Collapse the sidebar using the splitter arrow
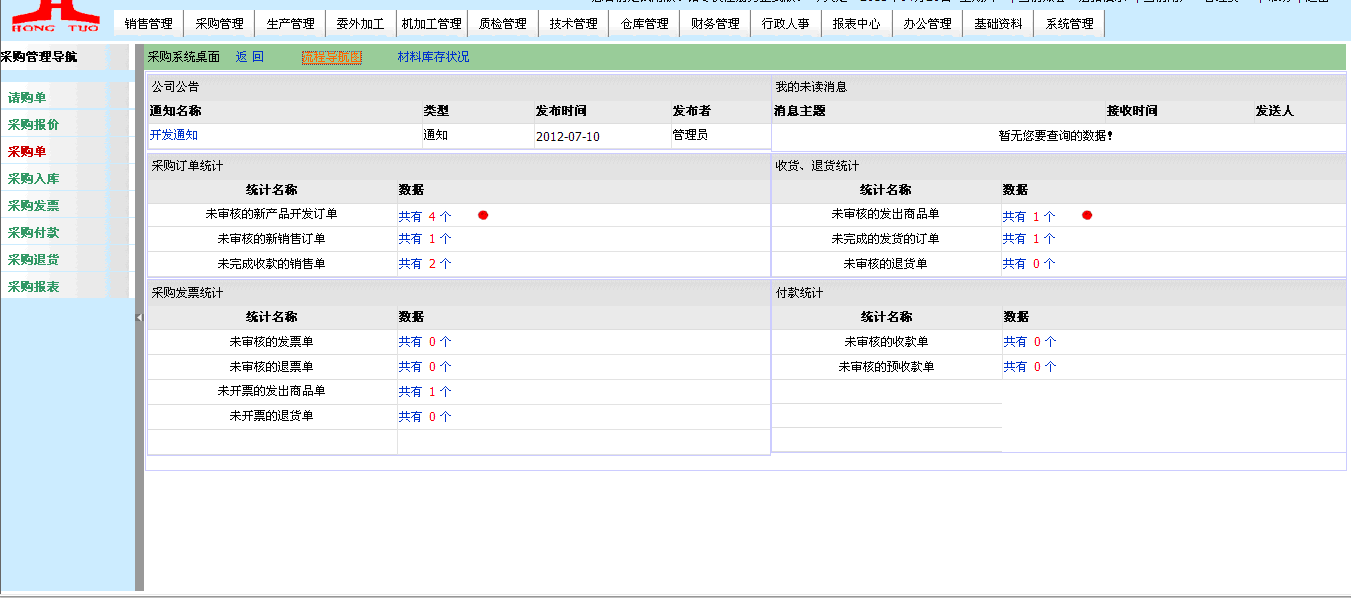Image resolution: width=1351 pixels, height=598 pixels. coord(139,317)
